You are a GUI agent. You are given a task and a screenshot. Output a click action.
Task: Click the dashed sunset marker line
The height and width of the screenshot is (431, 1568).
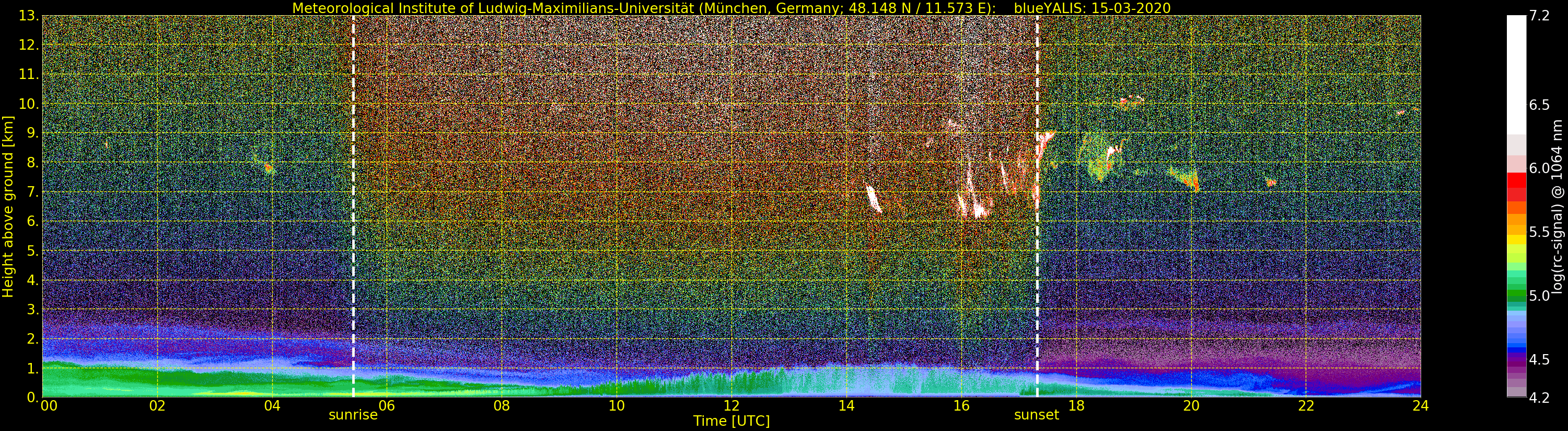pyautogui.click(x=1037, y=206)
